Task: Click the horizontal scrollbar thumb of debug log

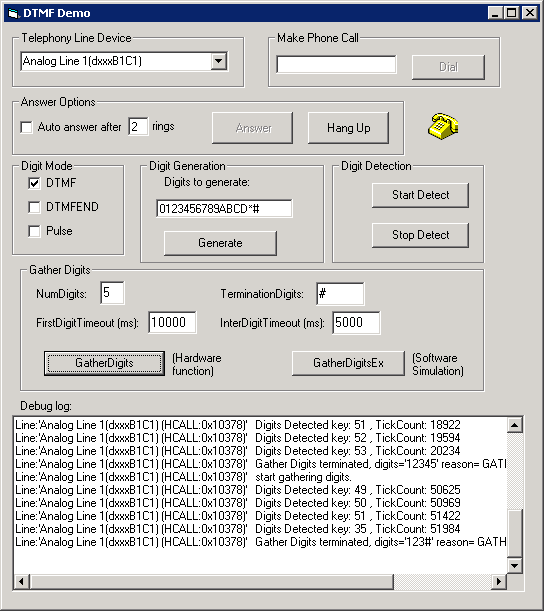Action: click(211, 581)
